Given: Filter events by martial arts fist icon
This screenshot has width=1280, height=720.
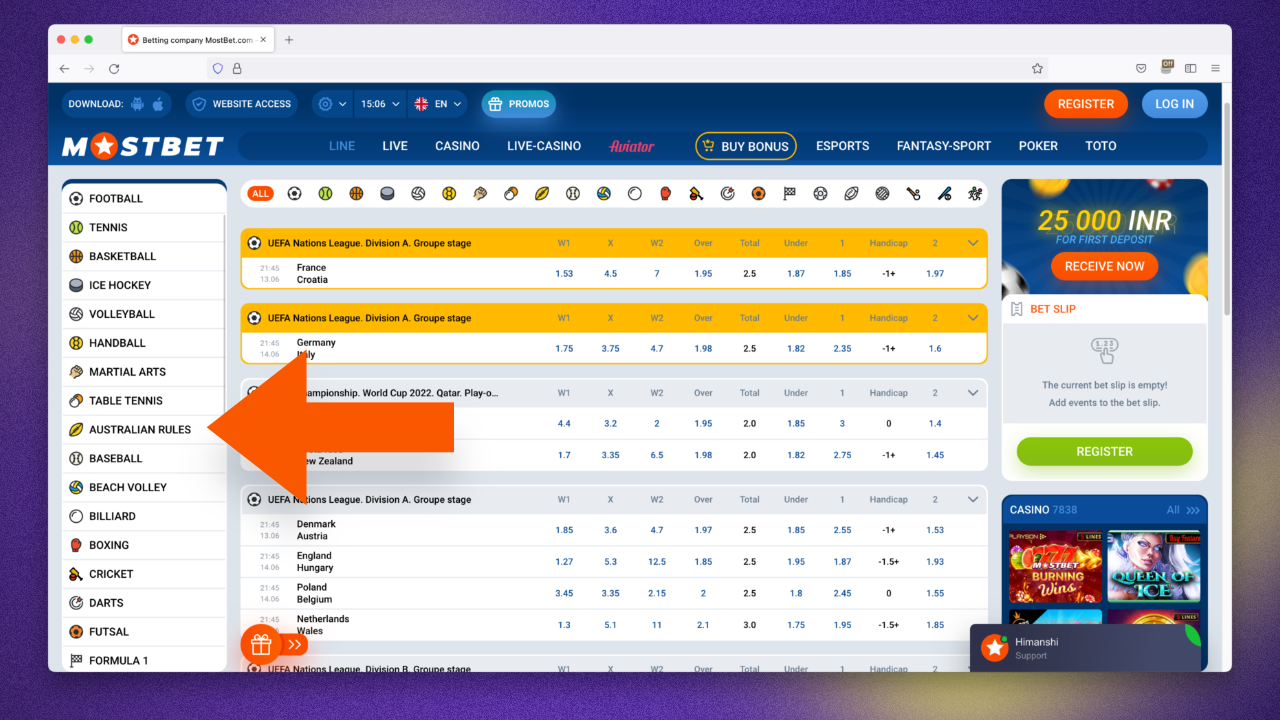Looking at the screenshot, I should pyautogui.click(x=480, y=193).
